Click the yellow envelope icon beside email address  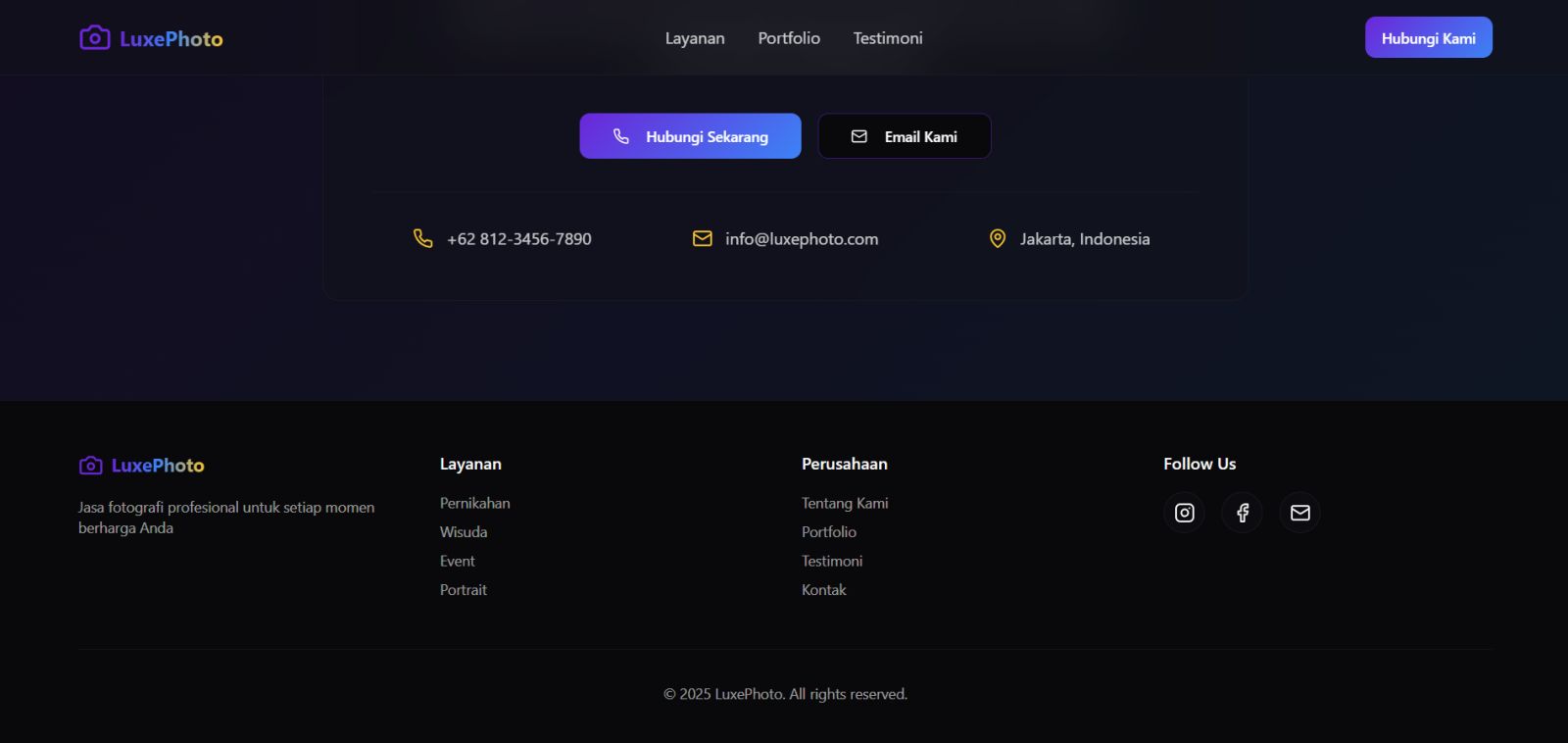pyautogui.click(x=702, y=238)
